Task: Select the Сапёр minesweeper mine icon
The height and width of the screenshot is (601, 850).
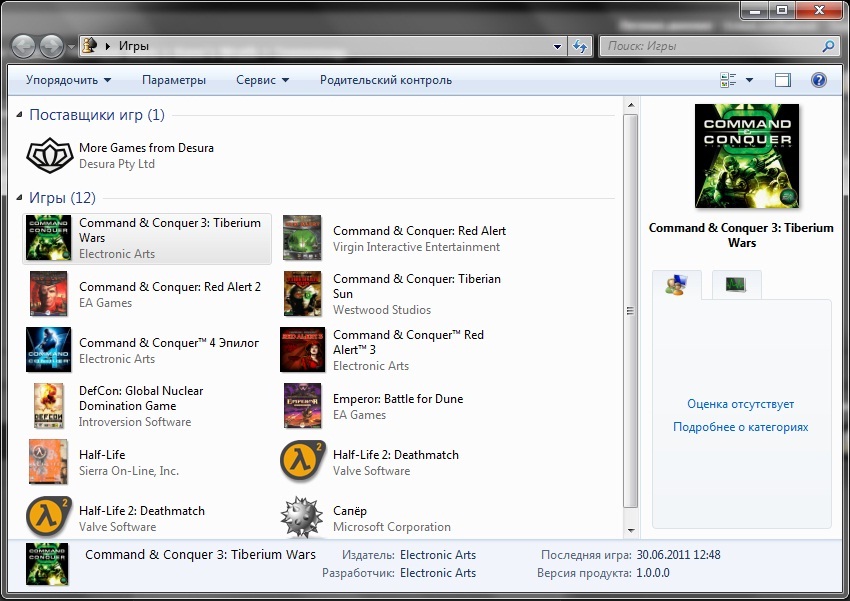Action: tap(302, 517)
